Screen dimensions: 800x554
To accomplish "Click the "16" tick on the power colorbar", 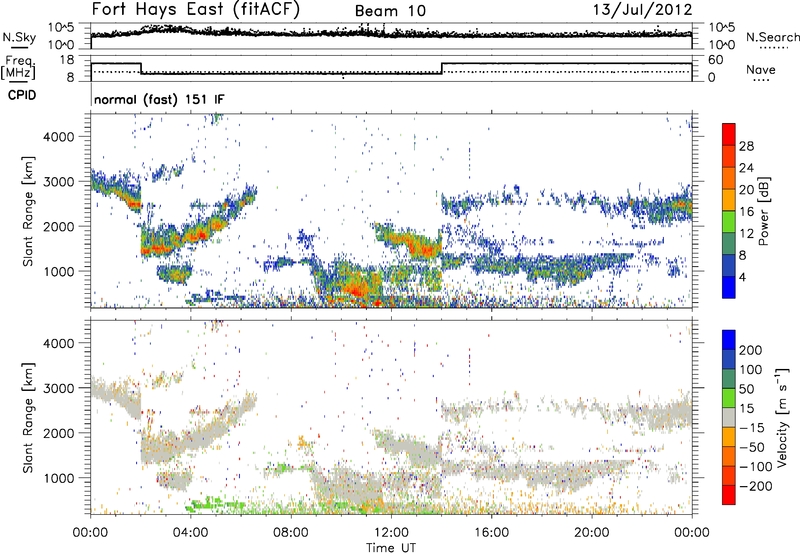I will tap(746, 212).
